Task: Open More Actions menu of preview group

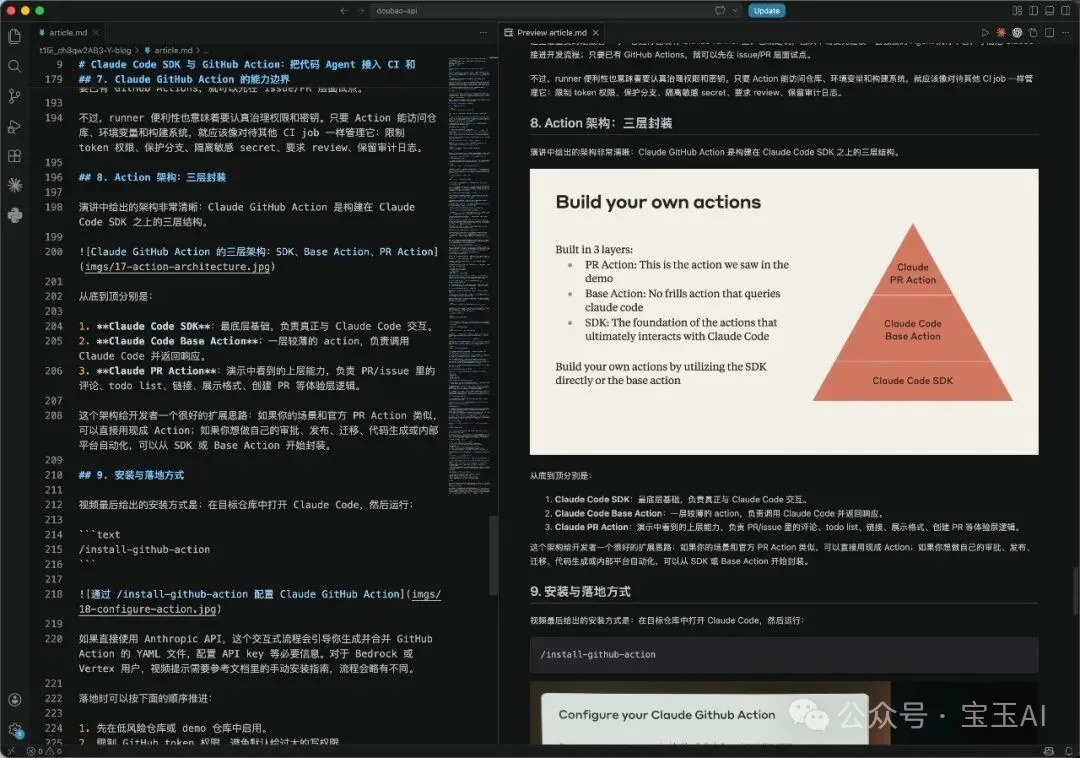Action: [x=1068, y=32]
